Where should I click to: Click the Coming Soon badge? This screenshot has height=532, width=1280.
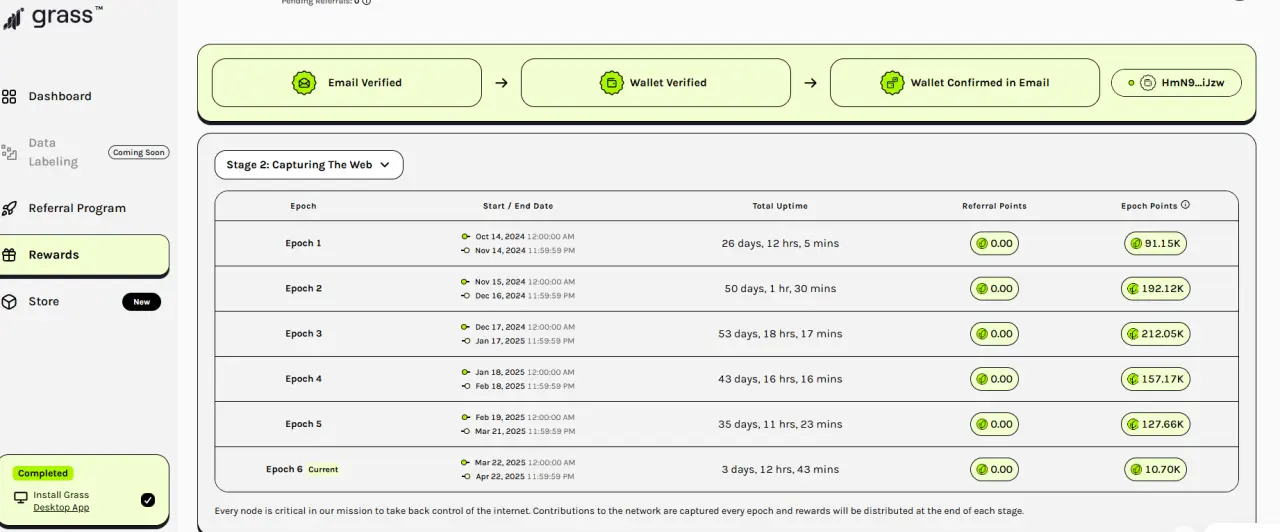click(x=139, y=153)
